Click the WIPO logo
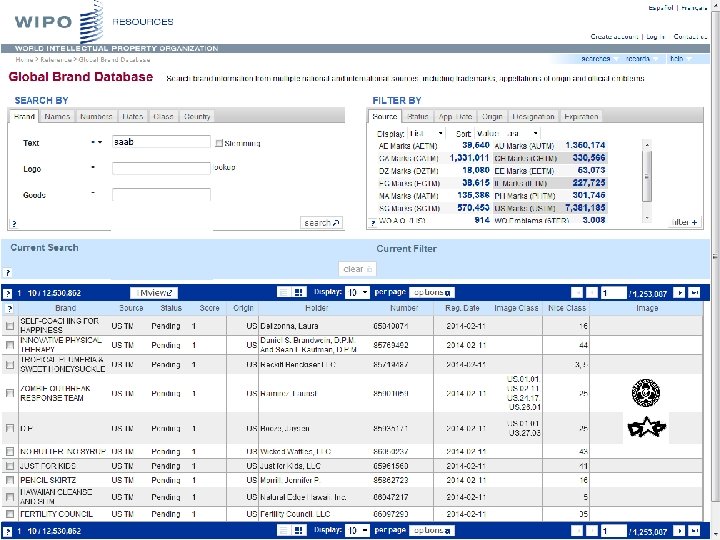 (58, 22)
